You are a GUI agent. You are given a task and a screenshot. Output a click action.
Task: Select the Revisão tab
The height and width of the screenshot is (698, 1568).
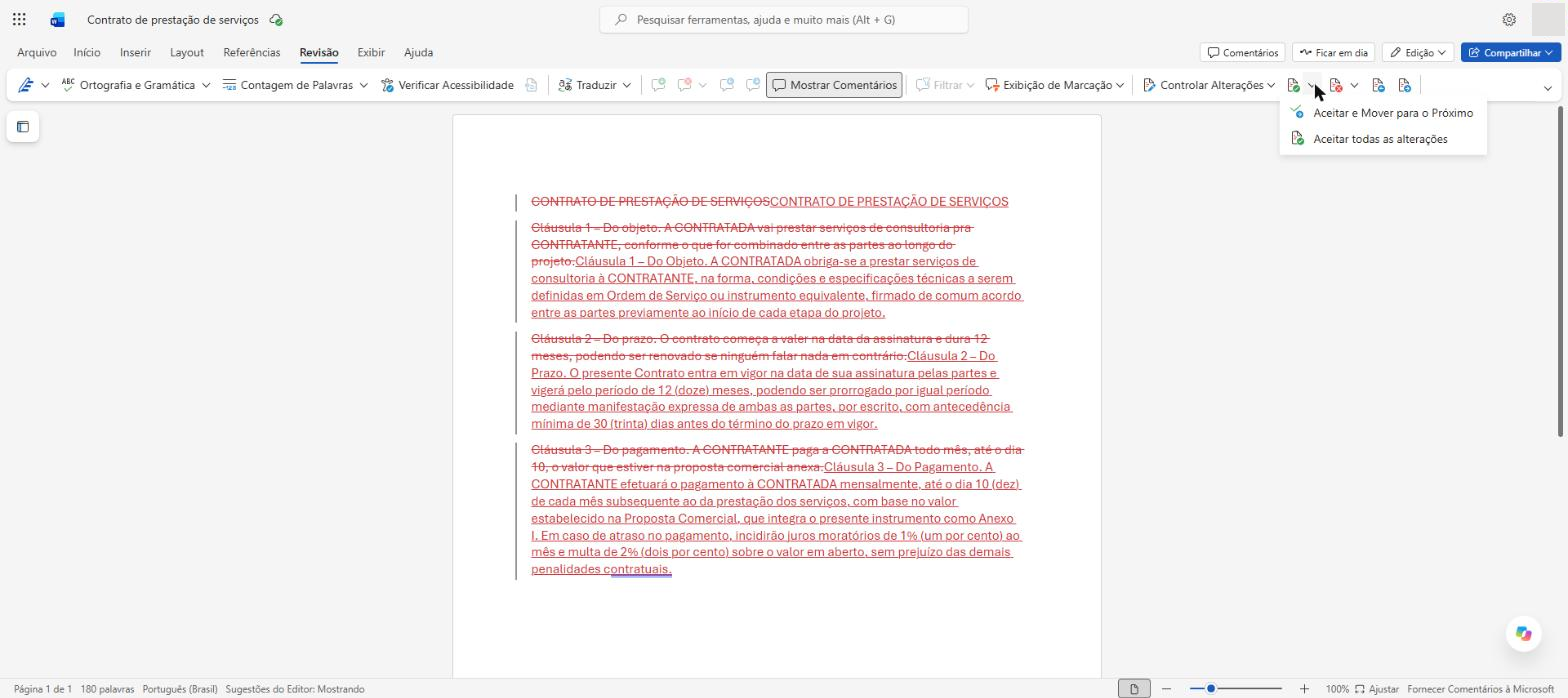[319, 52]
